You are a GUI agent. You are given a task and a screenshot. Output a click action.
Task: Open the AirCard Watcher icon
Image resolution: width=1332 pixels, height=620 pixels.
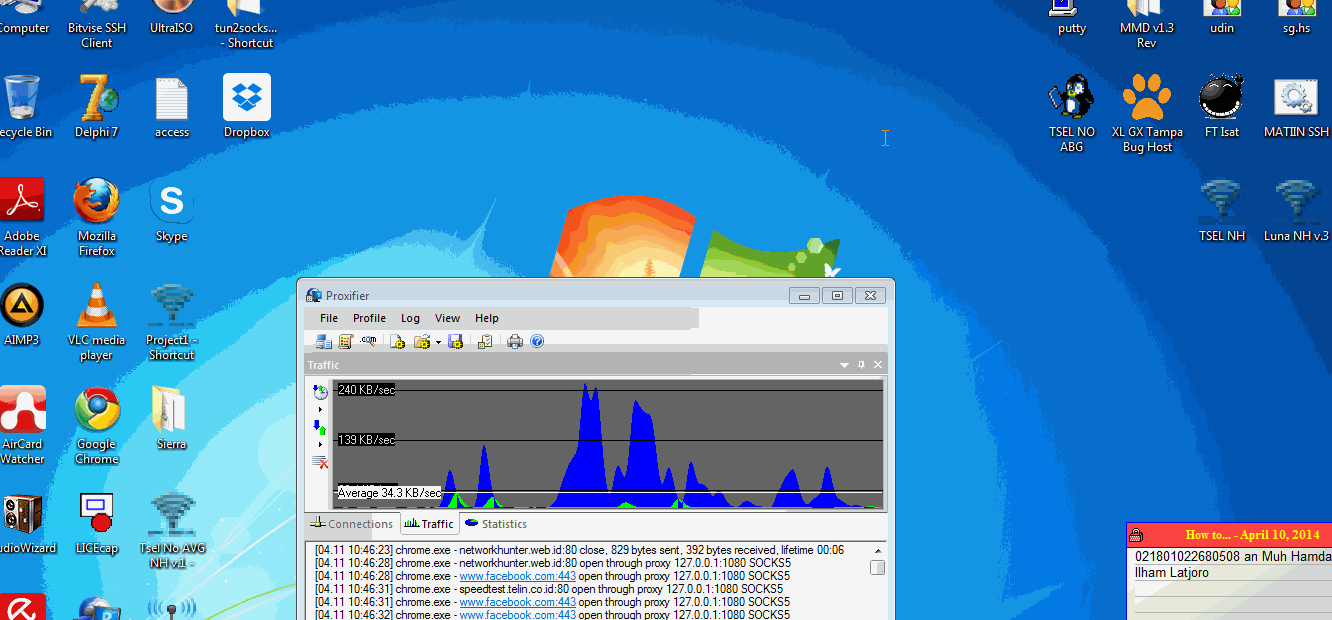point(22,425)
